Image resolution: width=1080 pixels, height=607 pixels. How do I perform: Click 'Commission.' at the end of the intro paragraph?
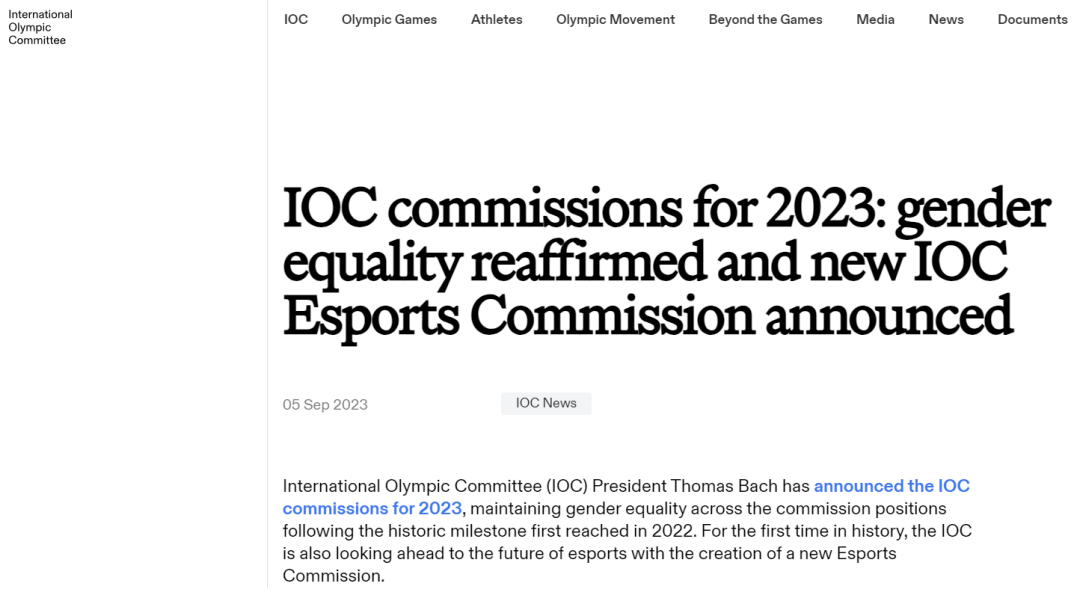pyautogui.click(x=333, y=576)
